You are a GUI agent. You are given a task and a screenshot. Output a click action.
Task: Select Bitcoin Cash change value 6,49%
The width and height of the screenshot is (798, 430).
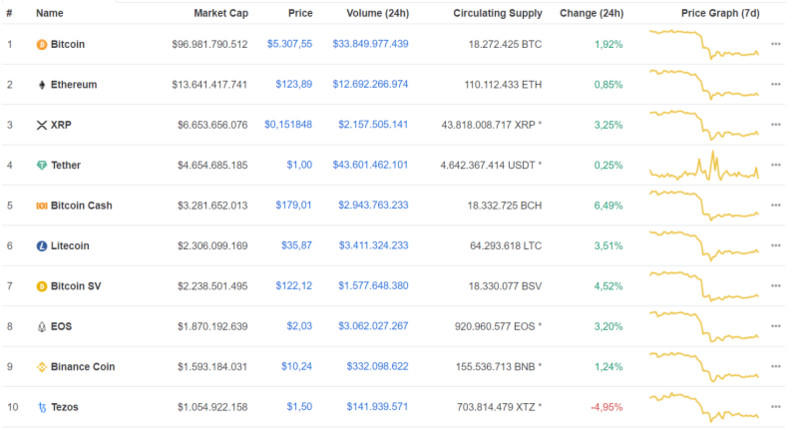click(x=608, y=206)
